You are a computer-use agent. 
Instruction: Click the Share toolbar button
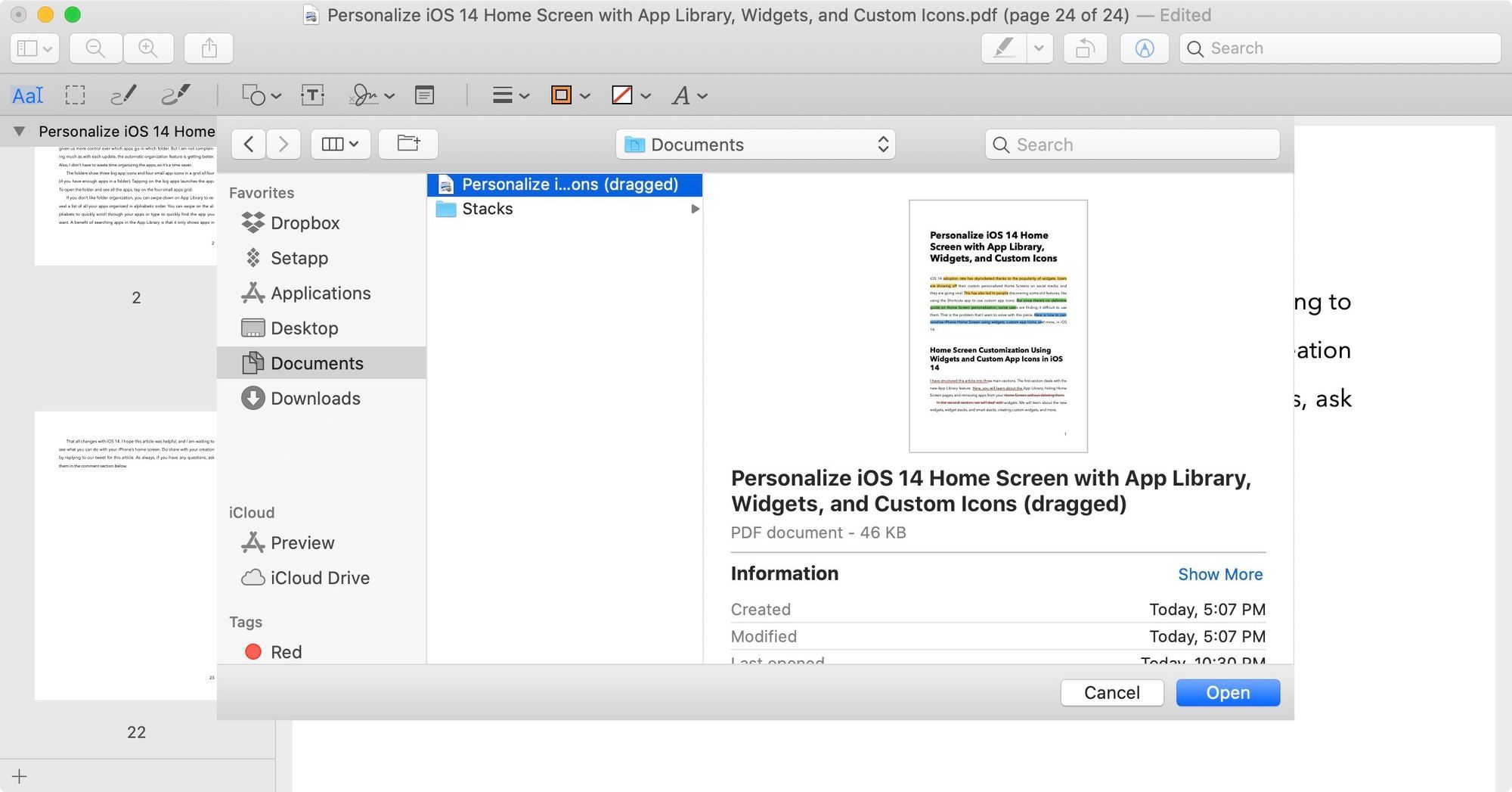coord(209,48)
